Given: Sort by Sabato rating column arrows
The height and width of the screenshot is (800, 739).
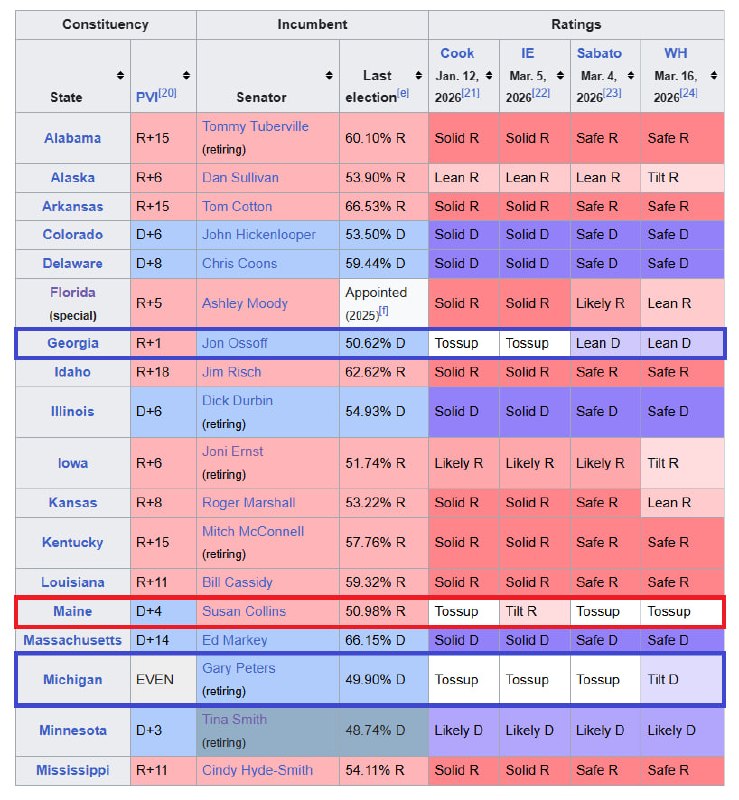Looking at the screenshot, I should coord(630,75).
